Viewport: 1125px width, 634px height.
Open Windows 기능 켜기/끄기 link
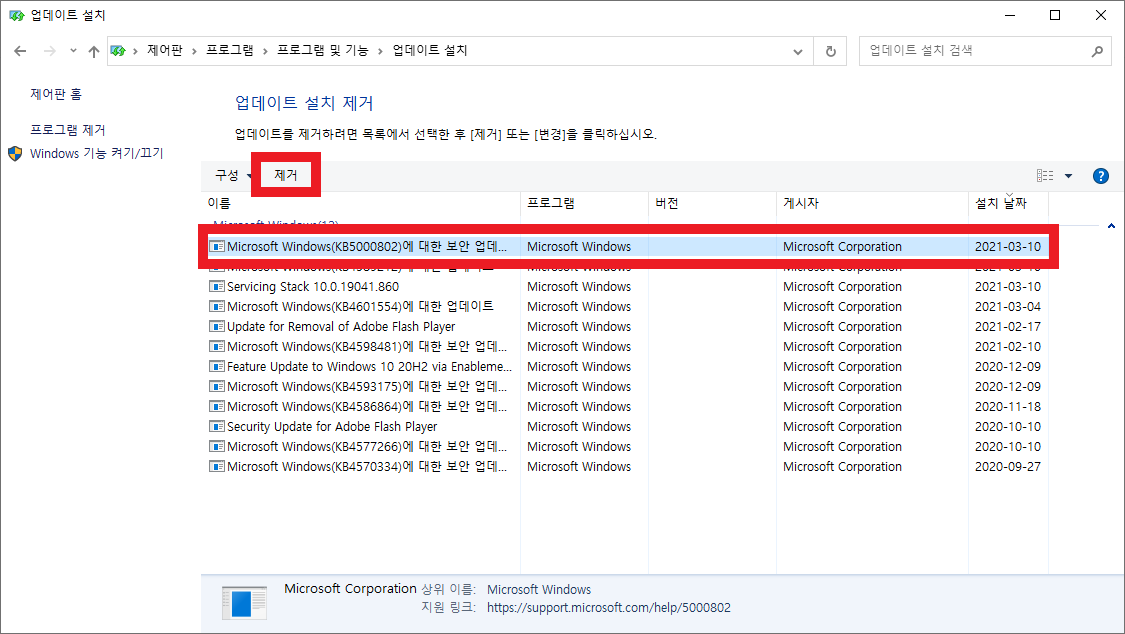click(x=96, y=153)
